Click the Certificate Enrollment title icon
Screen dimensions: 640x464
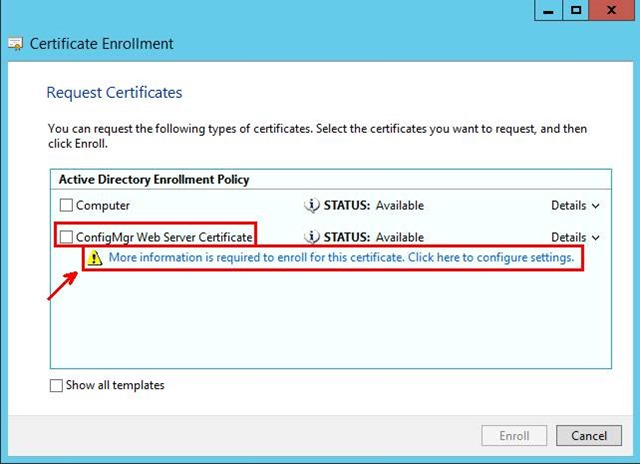[16, 44]
